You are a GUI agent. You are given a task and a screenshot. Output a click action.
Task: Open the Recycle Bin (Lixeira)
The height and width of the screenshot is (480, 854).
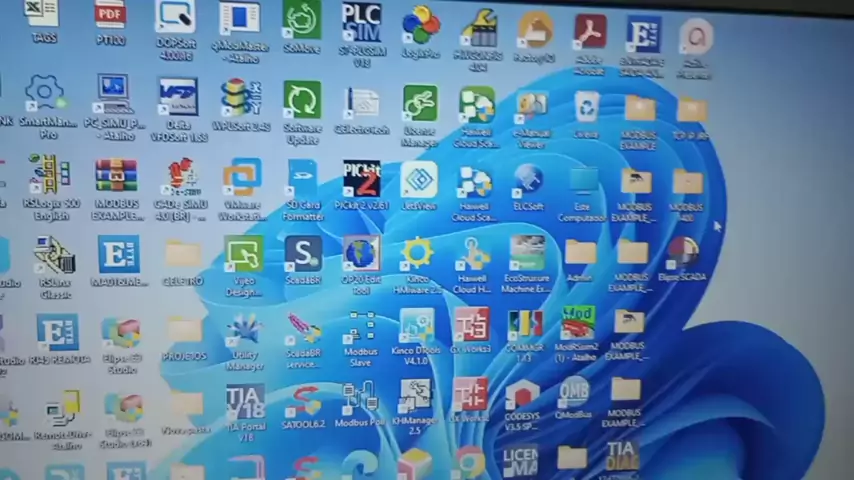pos(586,106)
